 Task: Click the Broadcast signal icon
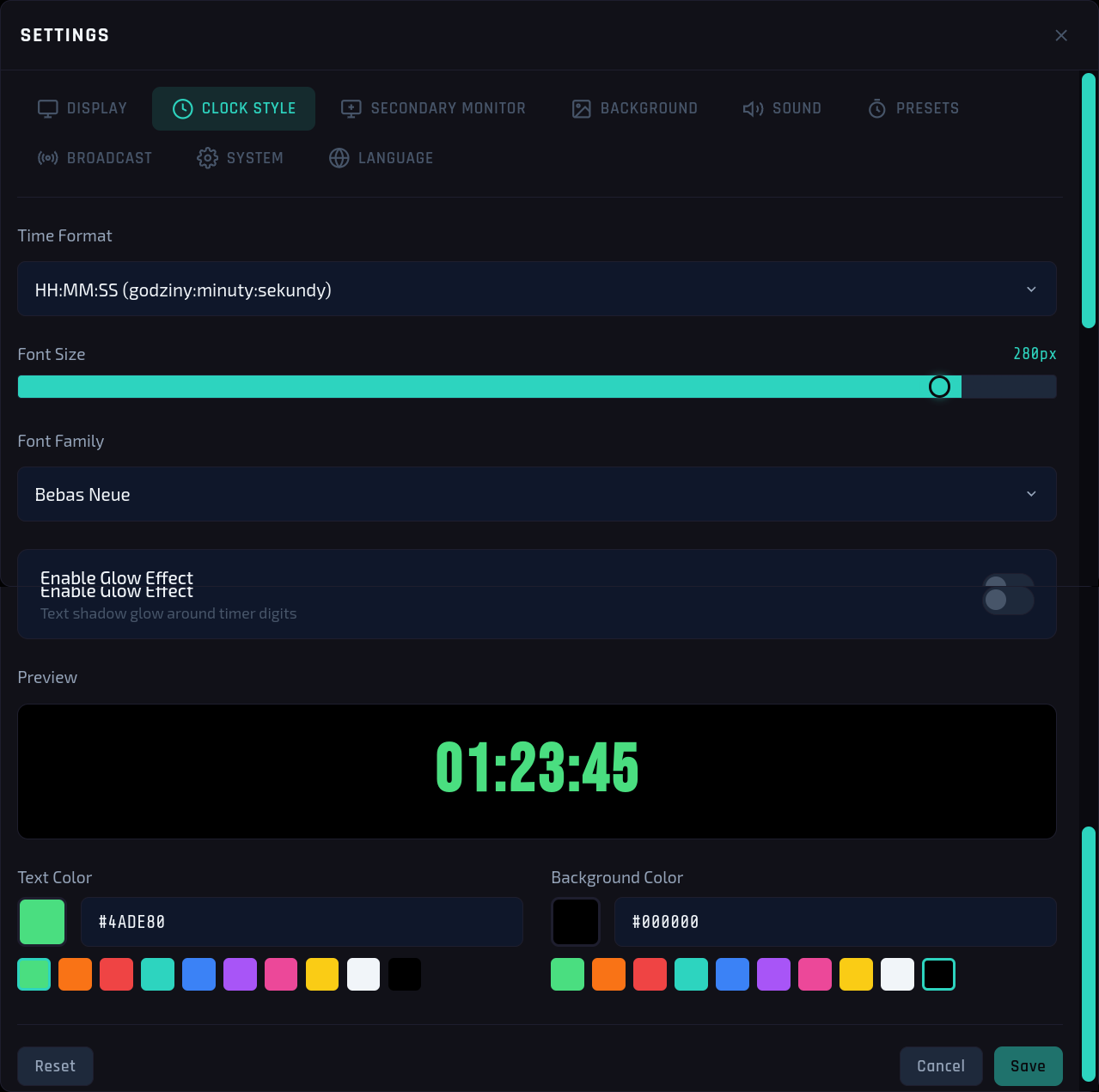48,158
